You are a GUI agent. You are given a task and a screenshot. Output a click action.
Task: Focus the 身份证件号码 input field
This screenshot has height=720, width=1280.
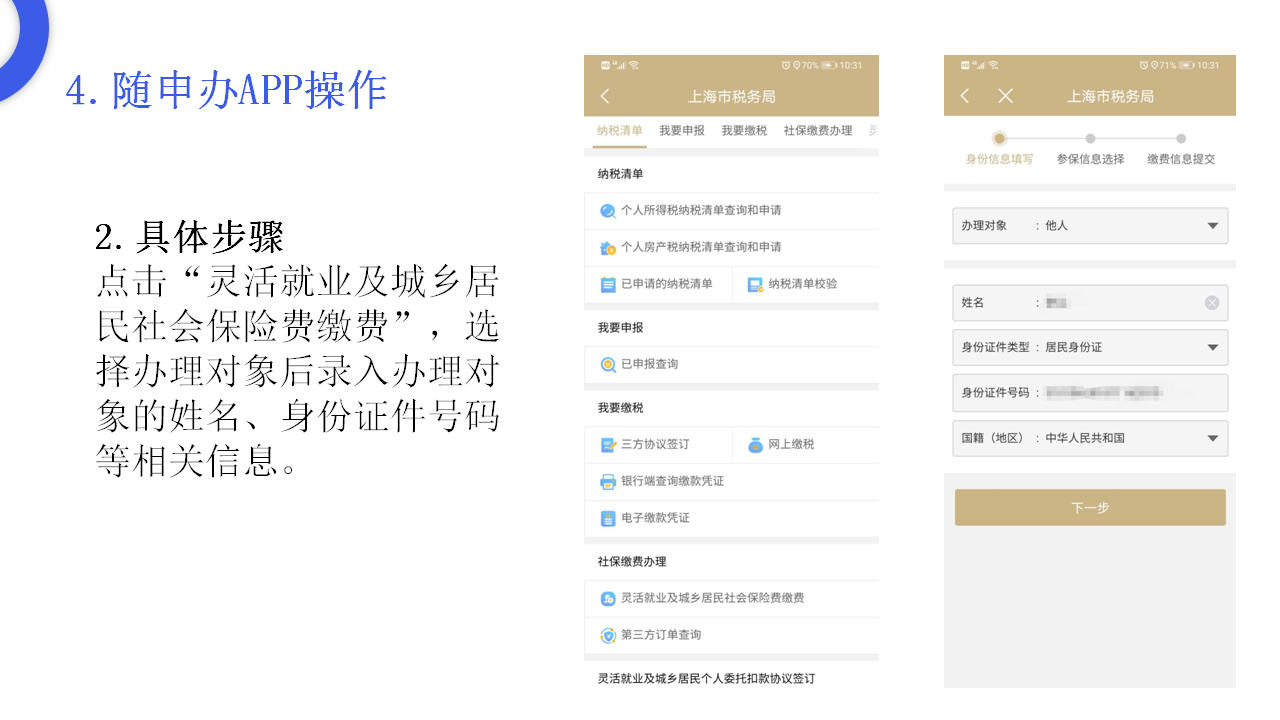[1090, 393]
